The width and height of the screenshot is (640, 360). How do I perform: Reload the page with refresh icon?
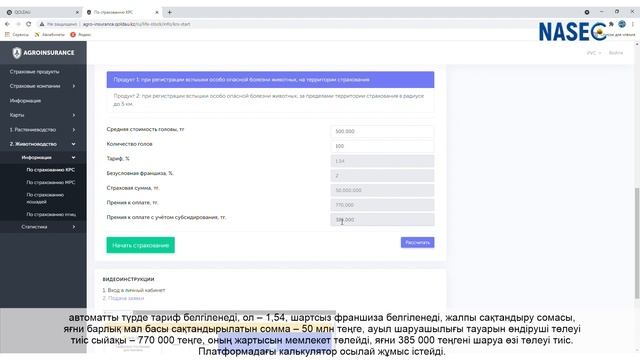click(x=29, y=24)
